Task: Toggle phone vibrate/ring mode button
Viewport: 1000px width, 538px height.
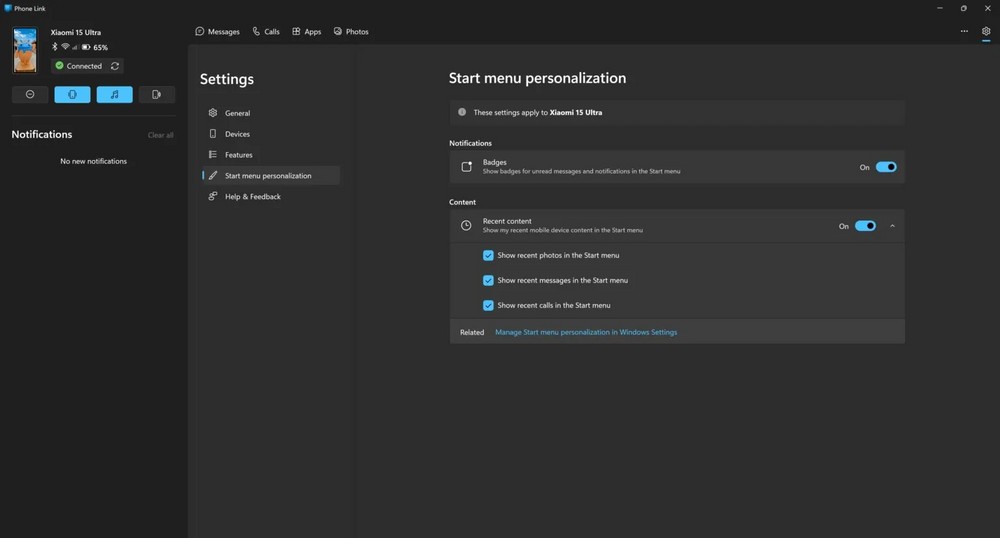Action: pyautogui.click(x=72, y=95)
